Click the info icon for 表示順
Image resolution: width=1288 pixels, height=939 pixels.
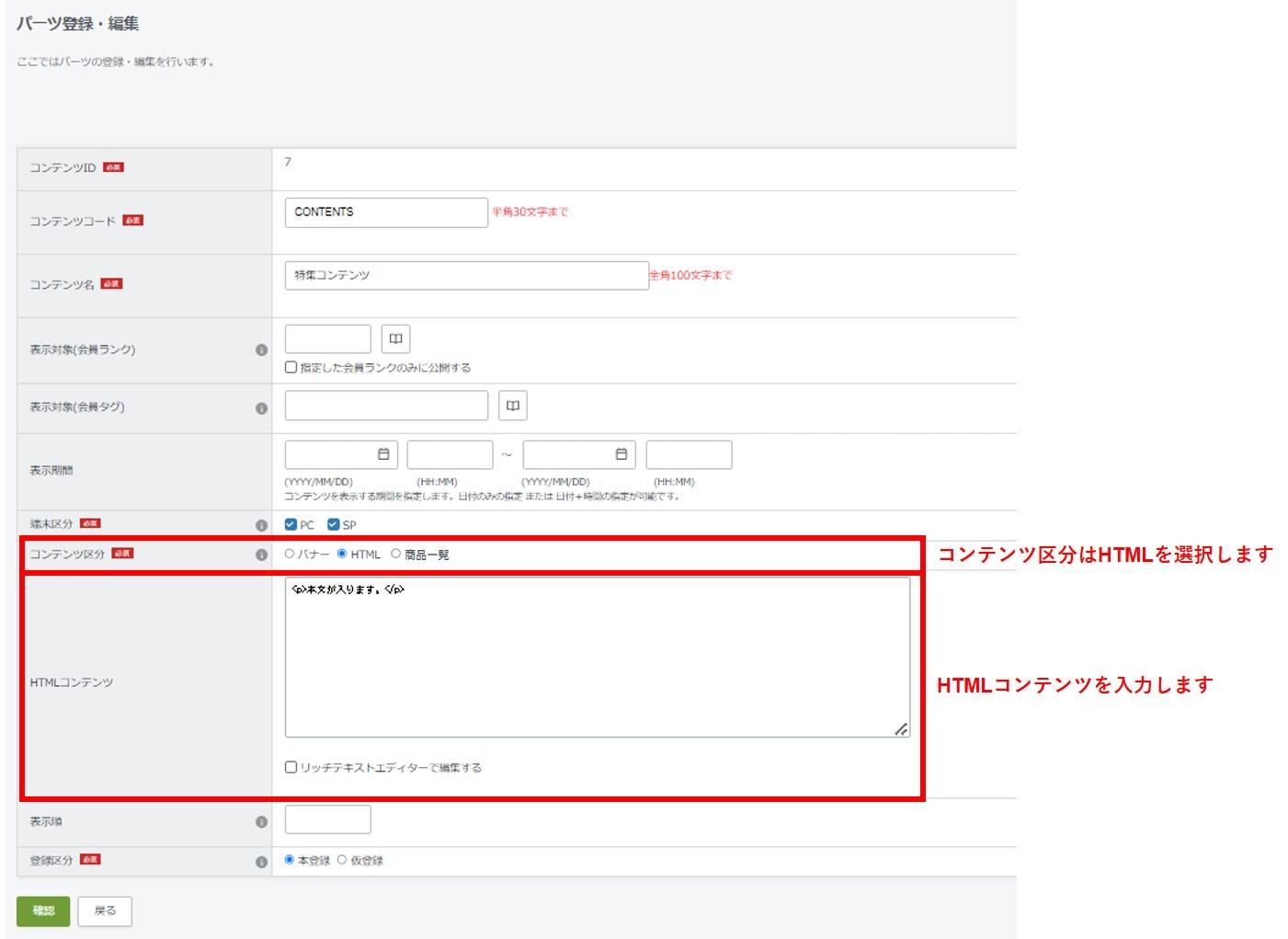point(261,821)
